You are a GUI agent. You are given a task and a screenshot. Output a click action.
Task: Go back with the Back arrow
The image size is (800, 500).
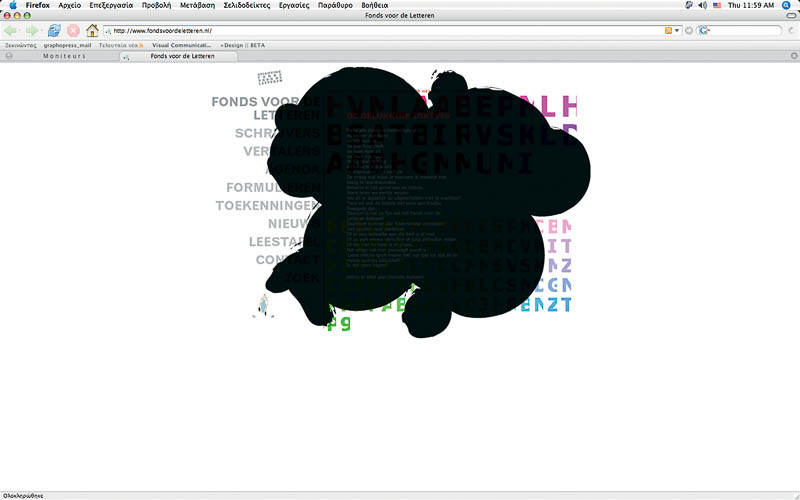10,31
